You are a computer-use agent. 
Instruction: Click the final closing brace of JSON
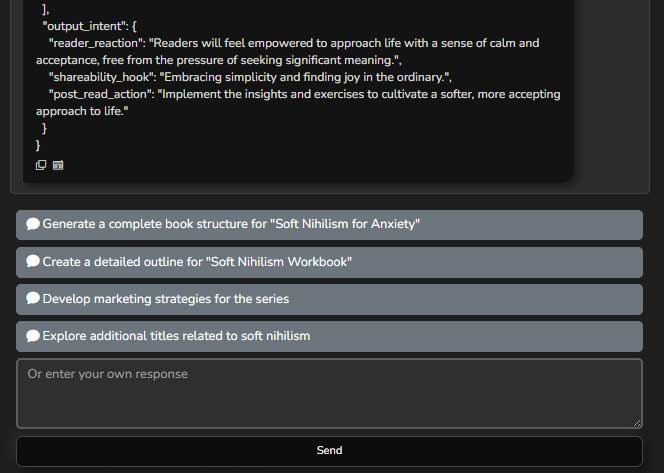38,146
